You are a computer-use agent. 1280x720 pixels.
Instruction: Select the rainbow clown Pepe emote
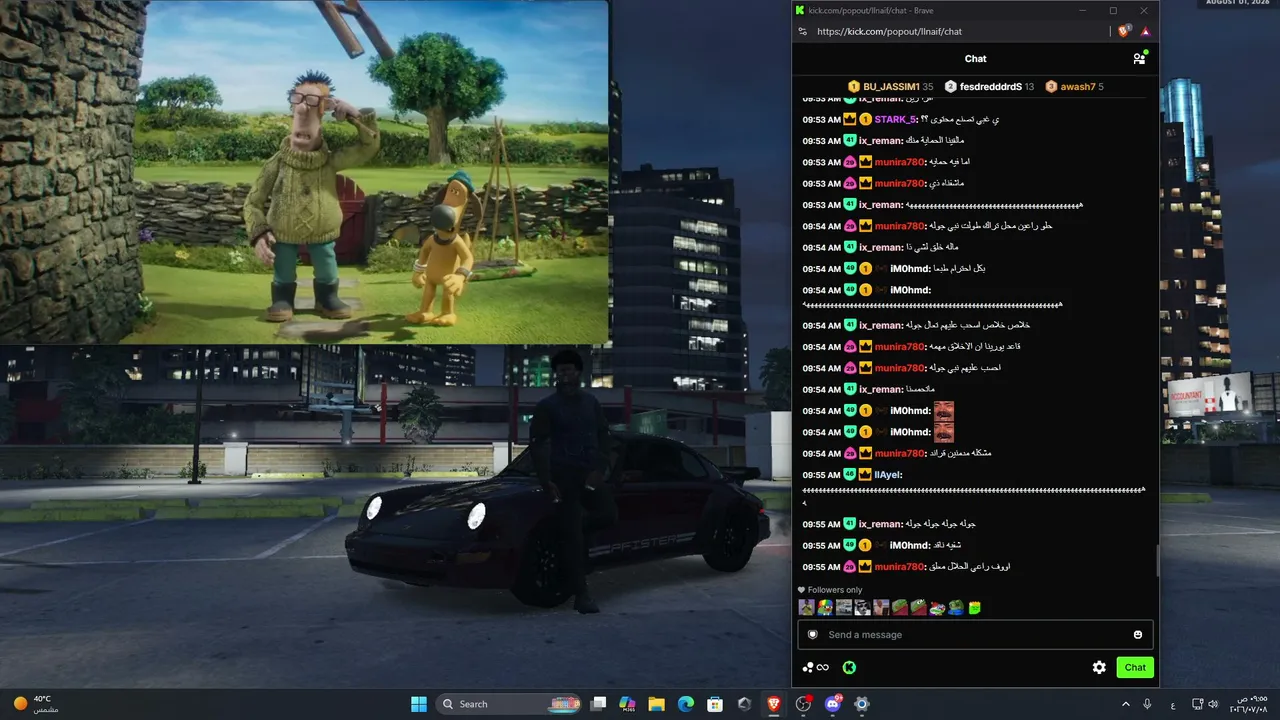click(x=825, y=607)
